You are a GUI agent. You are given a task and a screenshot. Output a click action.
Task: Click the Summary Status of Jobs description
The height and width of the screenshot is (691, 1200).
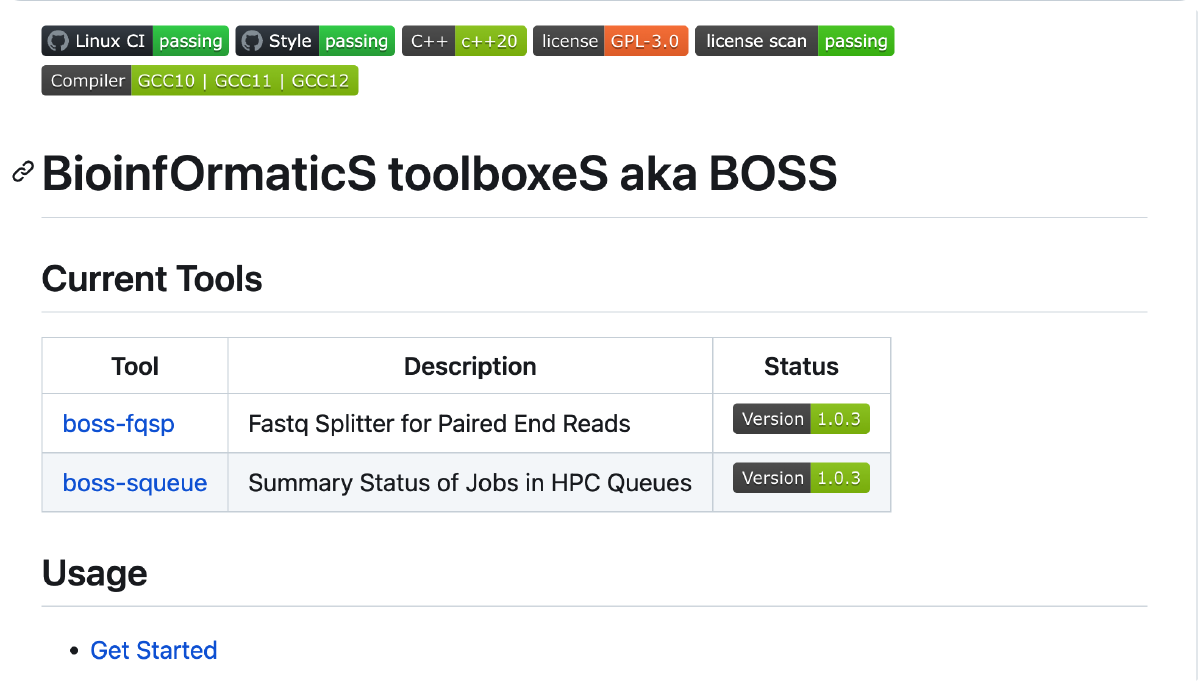click(x=469, y=483)
